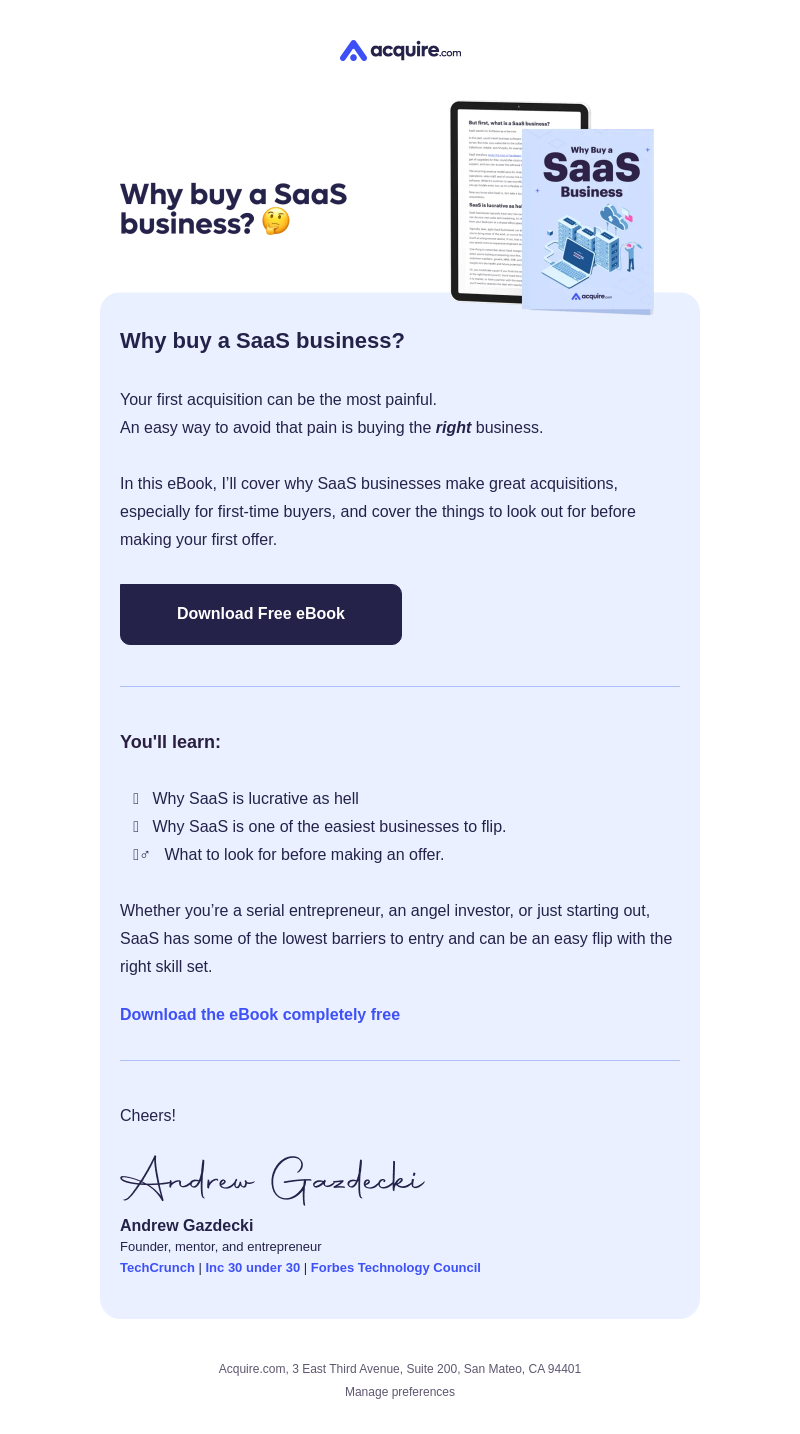Click the 'Why buy a SaaS business?' section heading
Screen dimensions: 800x1434
[262, 341]
